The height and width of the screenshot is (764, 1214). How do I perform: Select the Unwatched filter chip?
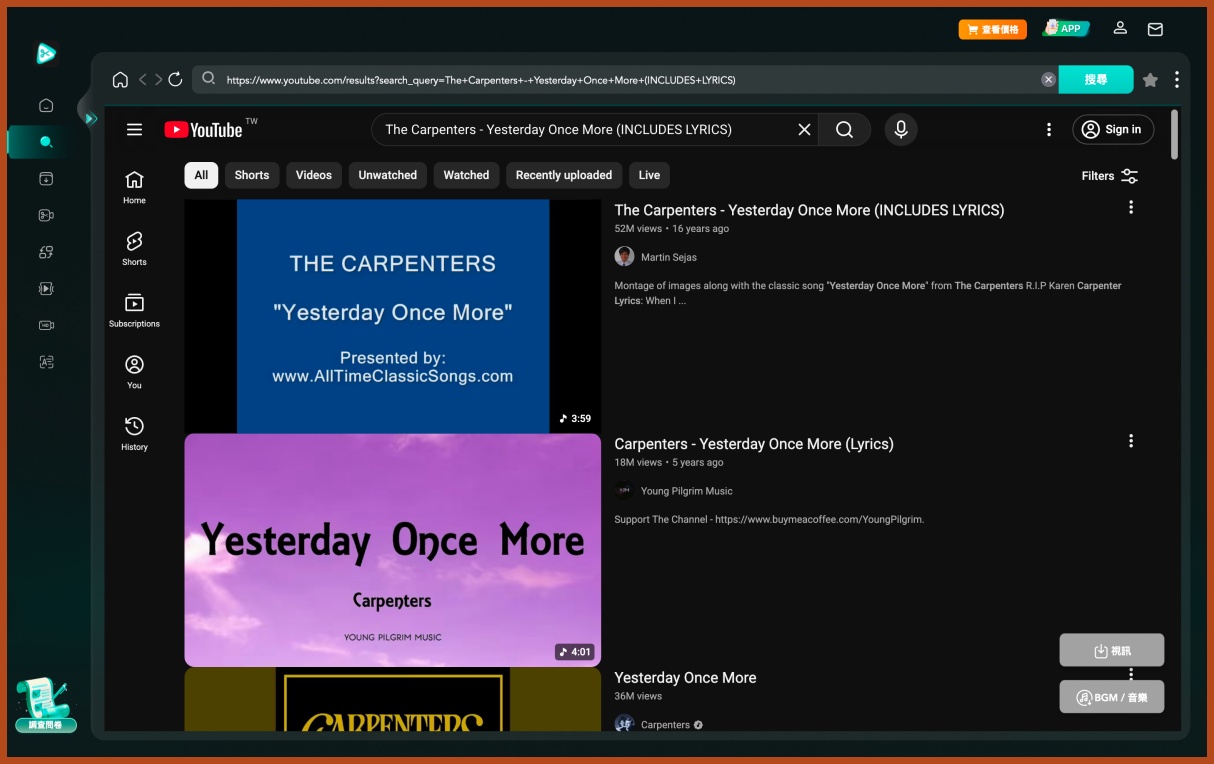pyautogui.click(x=387, y=175)
